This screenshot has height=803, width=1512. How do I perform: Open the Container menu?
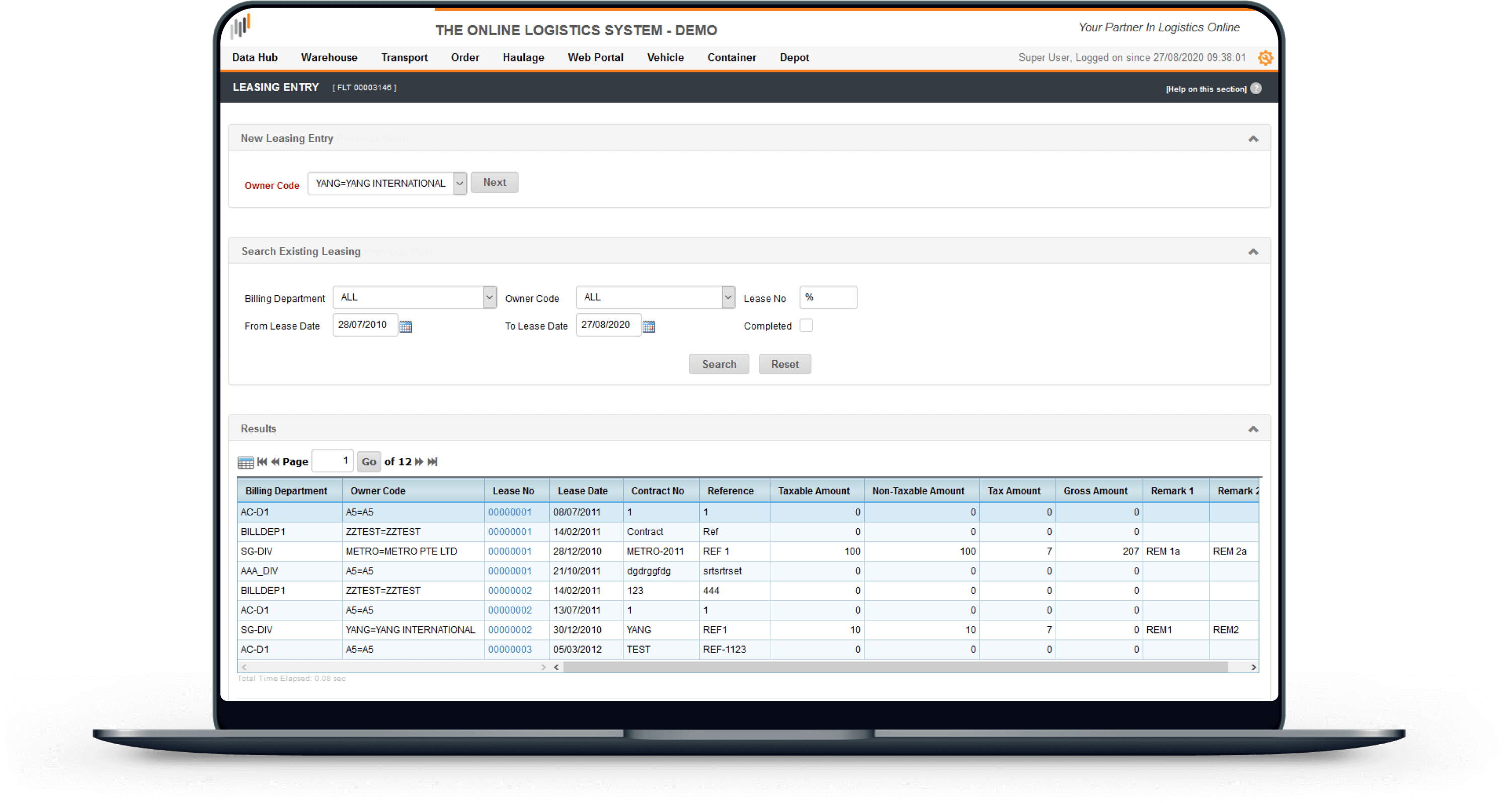tap(732, 57)
